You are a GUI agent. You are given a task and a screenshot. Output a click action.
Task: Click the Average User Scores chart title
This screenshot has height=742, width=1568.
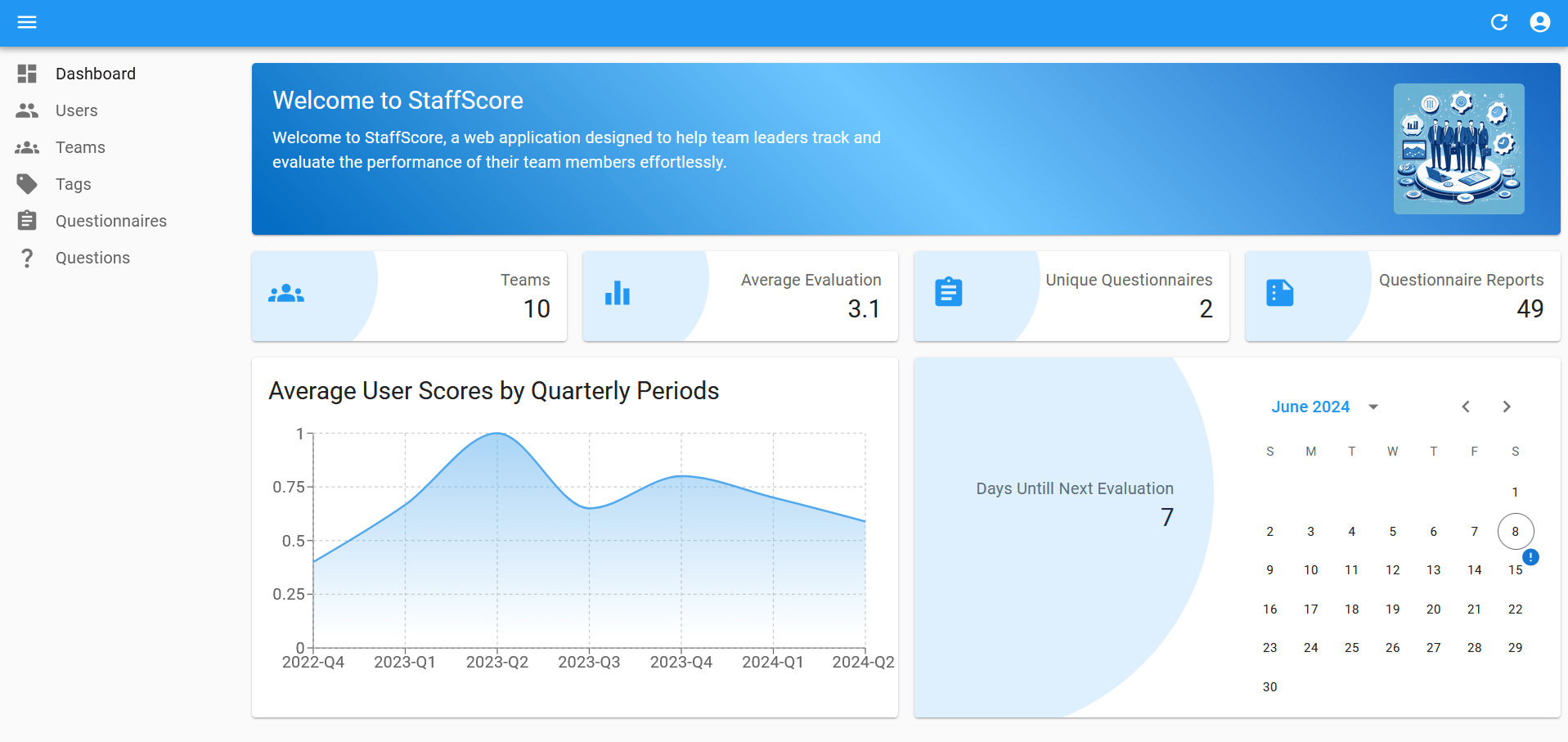pyautogui.click(x=494, y=391)
